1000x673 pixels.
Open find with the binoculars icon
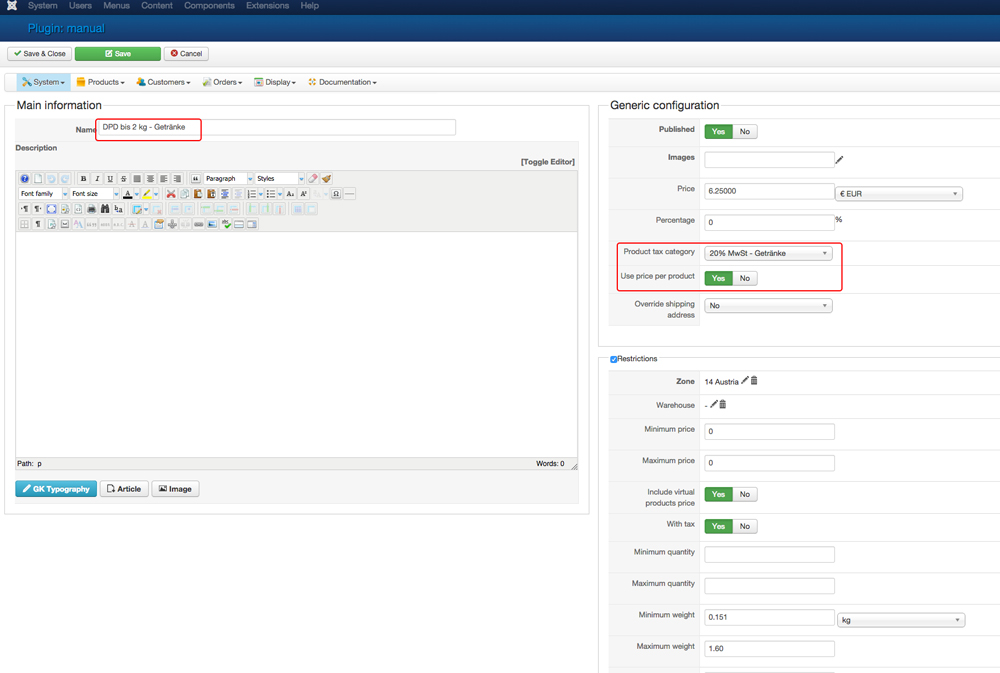[x=105, y=209]
